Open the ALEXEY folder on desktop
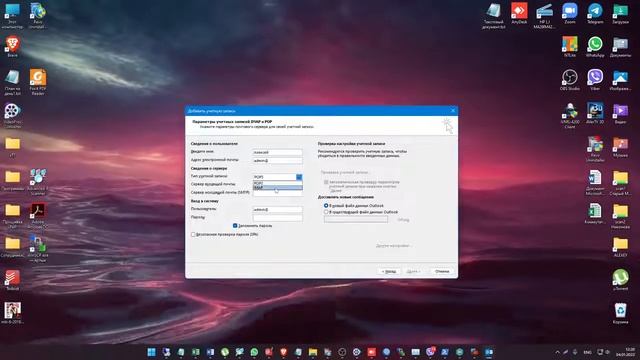The height and width of the screenshot is (360, 640). tap(620, 247)
